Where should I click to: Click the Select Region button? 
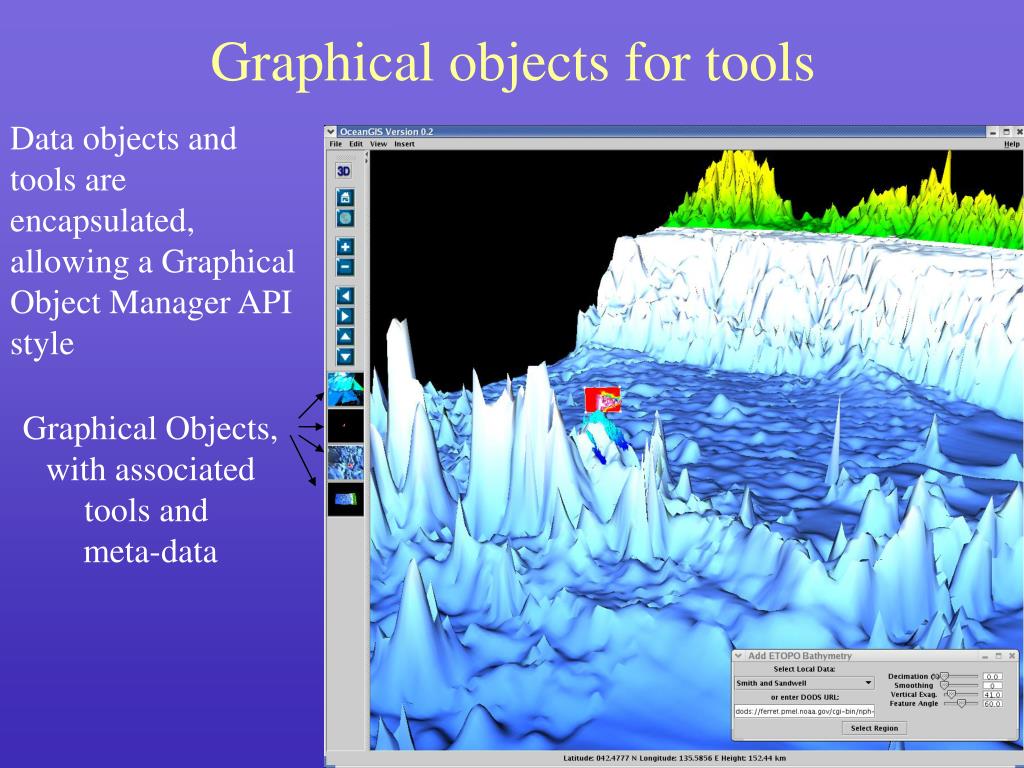[874, 728]
